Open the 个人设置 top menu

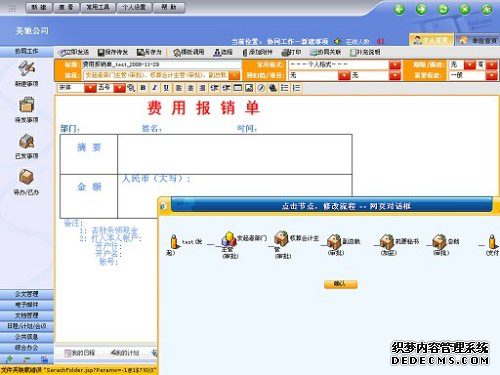(x=134, y=7)
